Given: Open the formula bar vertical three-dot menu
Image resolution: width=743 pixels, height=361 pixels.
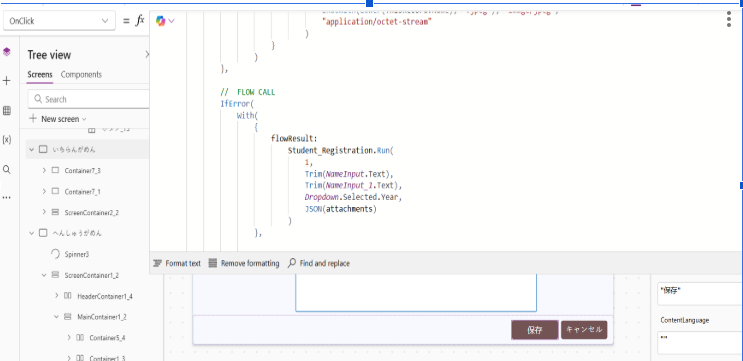Looking at the screenshot, I should pyautogui.click(x=729, y=19).
